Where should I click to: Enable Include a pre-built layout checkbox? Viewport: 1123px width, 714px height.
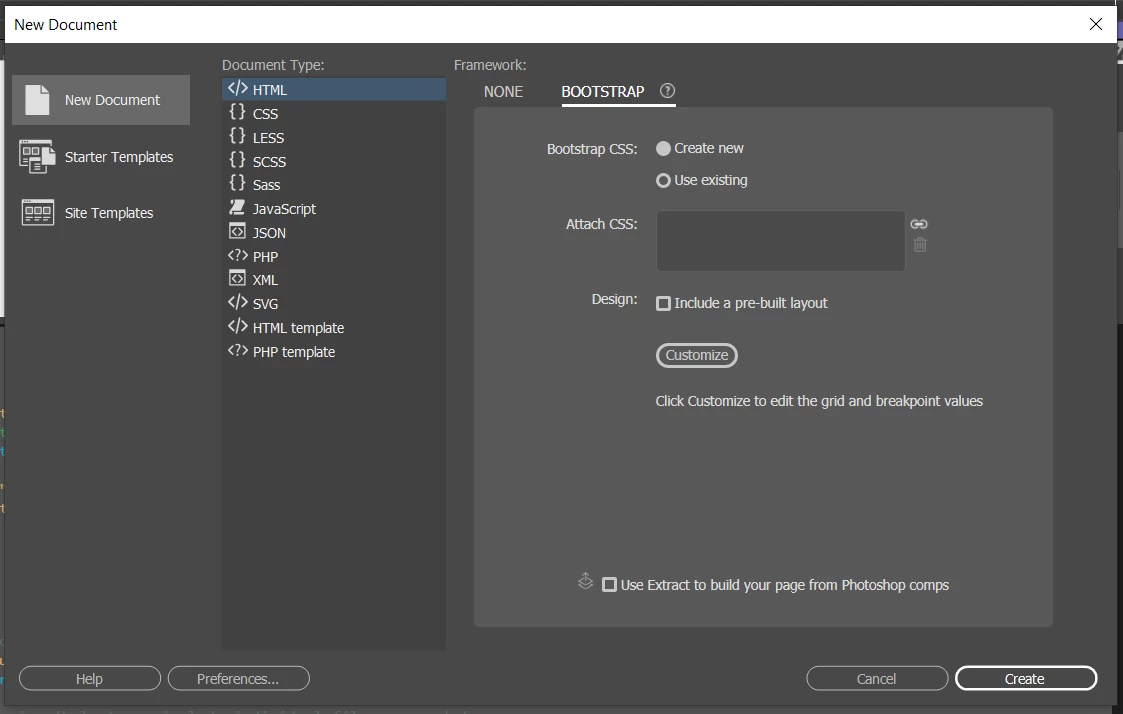click(663, 303)
